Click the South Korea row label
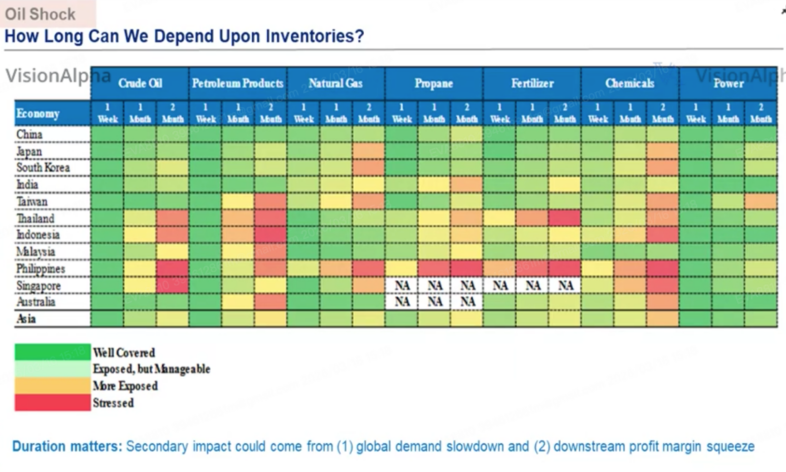 point(43,167)
